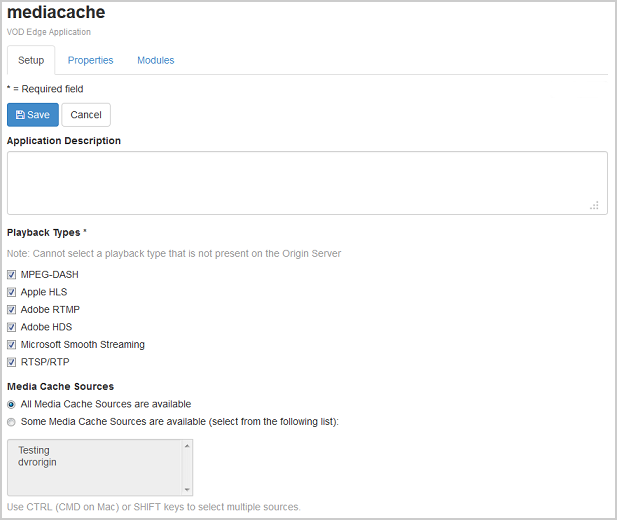Select dvrorigin in the sources list
This screenshot has height=520, width=617.
tap(38, 463)
